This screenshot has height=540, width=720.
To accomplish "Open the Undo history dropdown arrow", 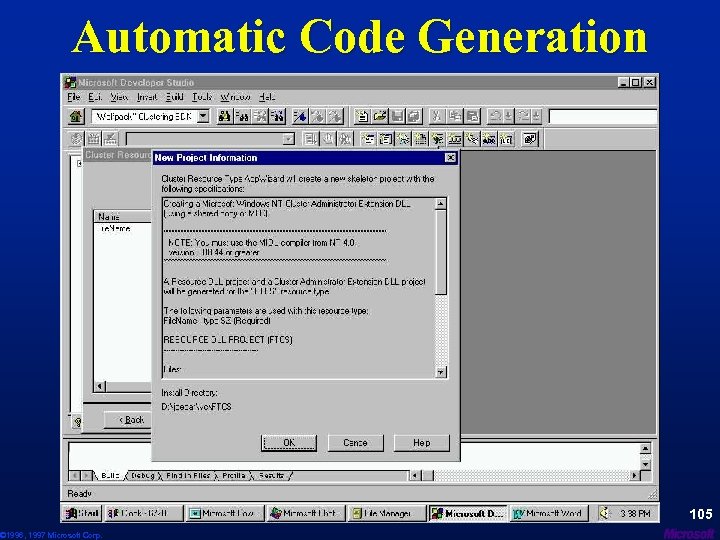I will coord(508,116).
